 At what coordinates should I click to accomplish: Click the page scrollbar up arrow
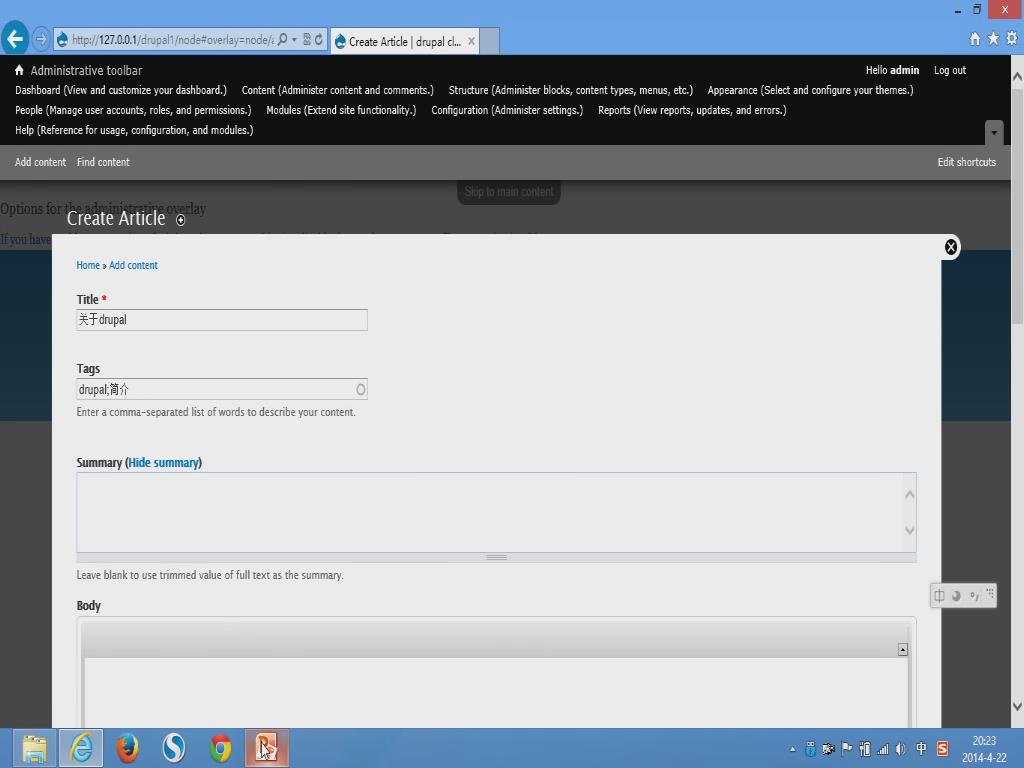point(1017,76)
